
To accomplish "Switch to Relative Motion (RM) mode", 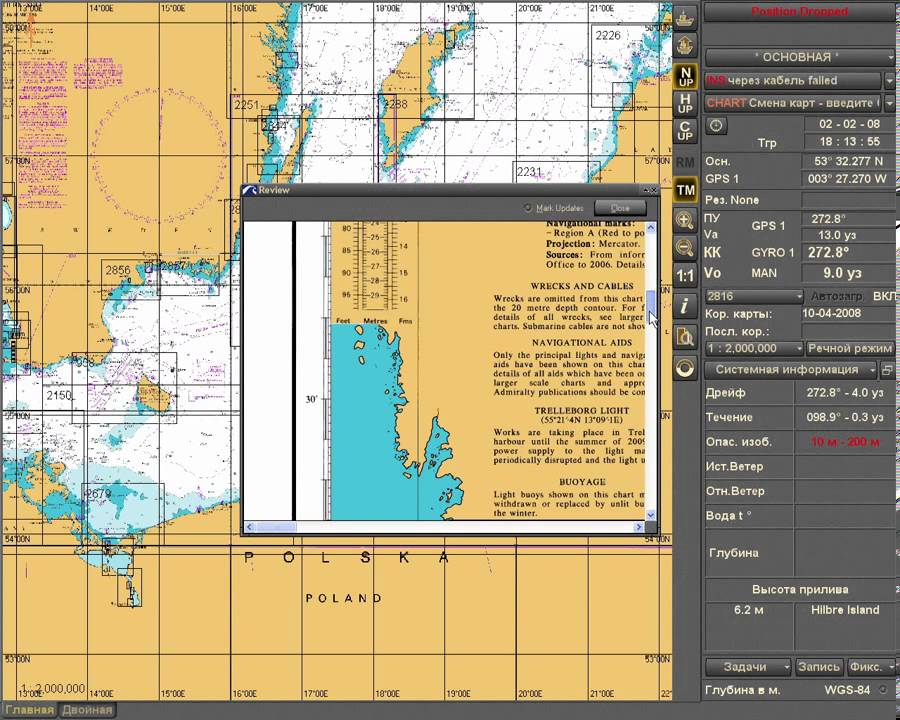I will point(685,162).
